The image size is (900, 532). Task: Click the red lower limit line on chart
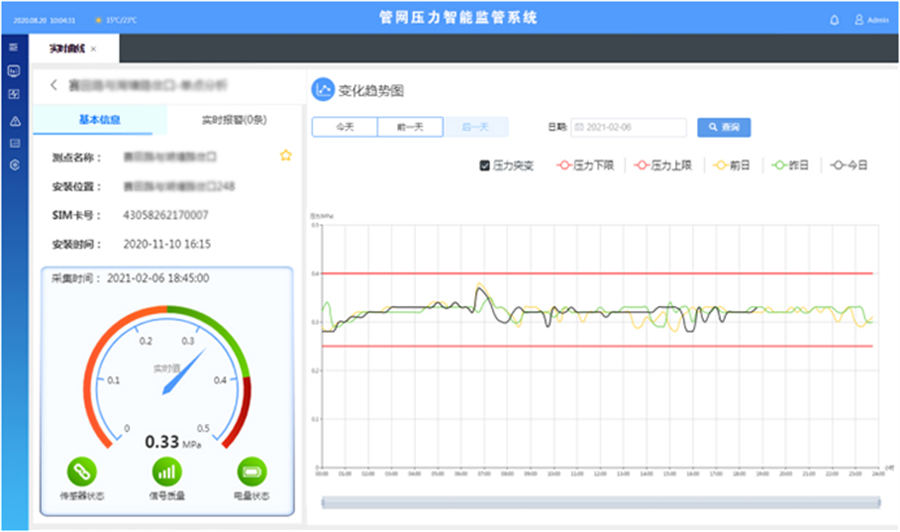click(x=598, y=346)
